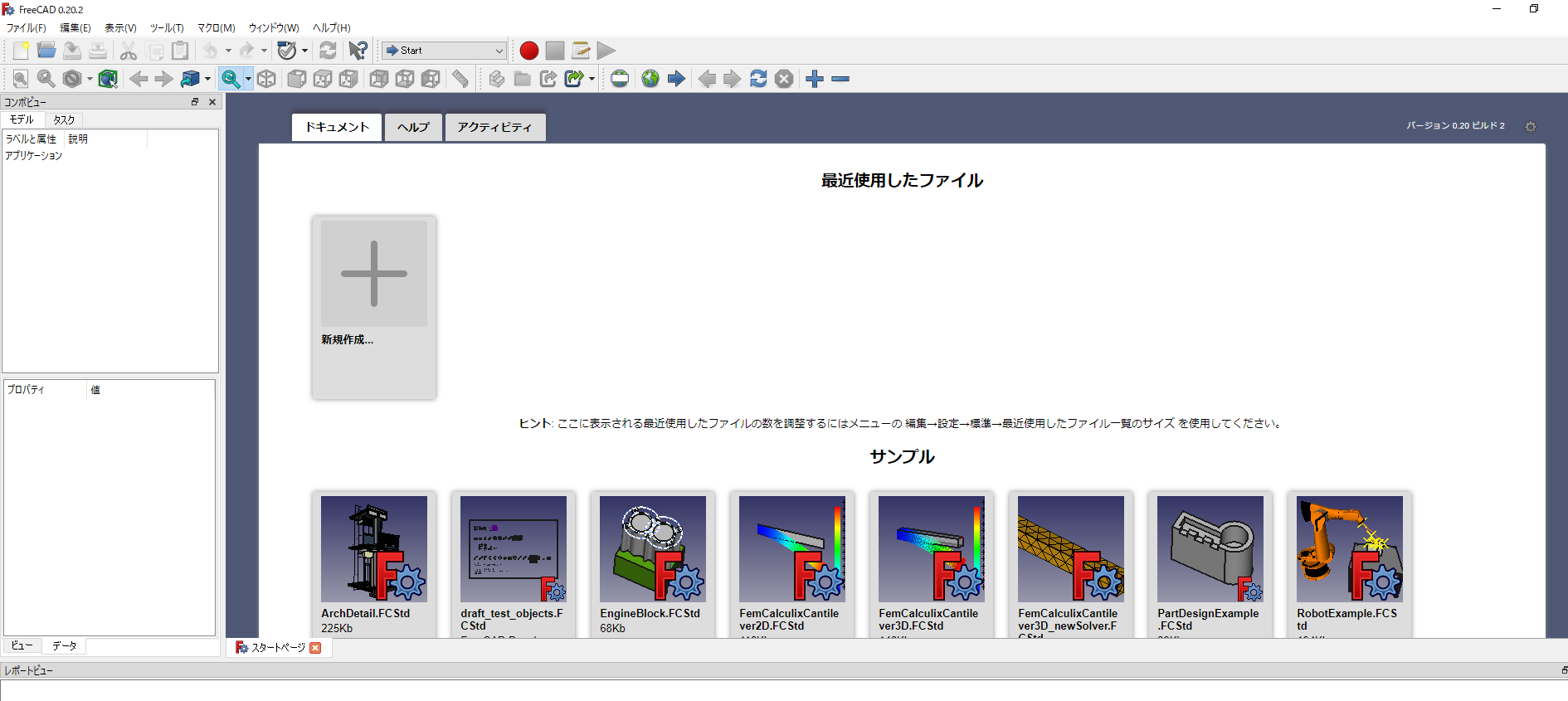1568x701 pixels.
Task: Switch to the ドキュメント tab
Action: pyautogui.click(x=337, y=127)
